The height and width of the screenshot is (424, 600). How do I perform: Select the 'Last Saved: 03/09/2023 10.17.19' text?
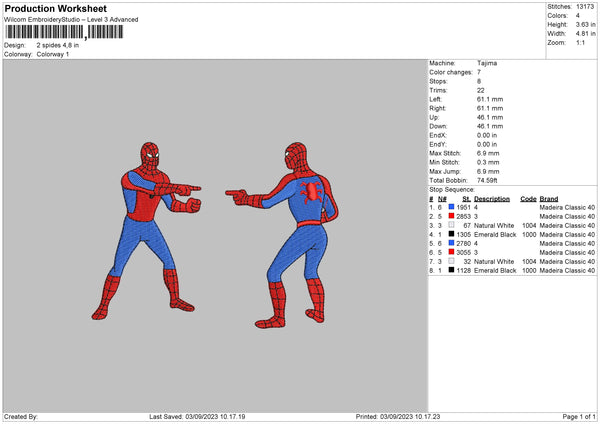click(197, 417)
